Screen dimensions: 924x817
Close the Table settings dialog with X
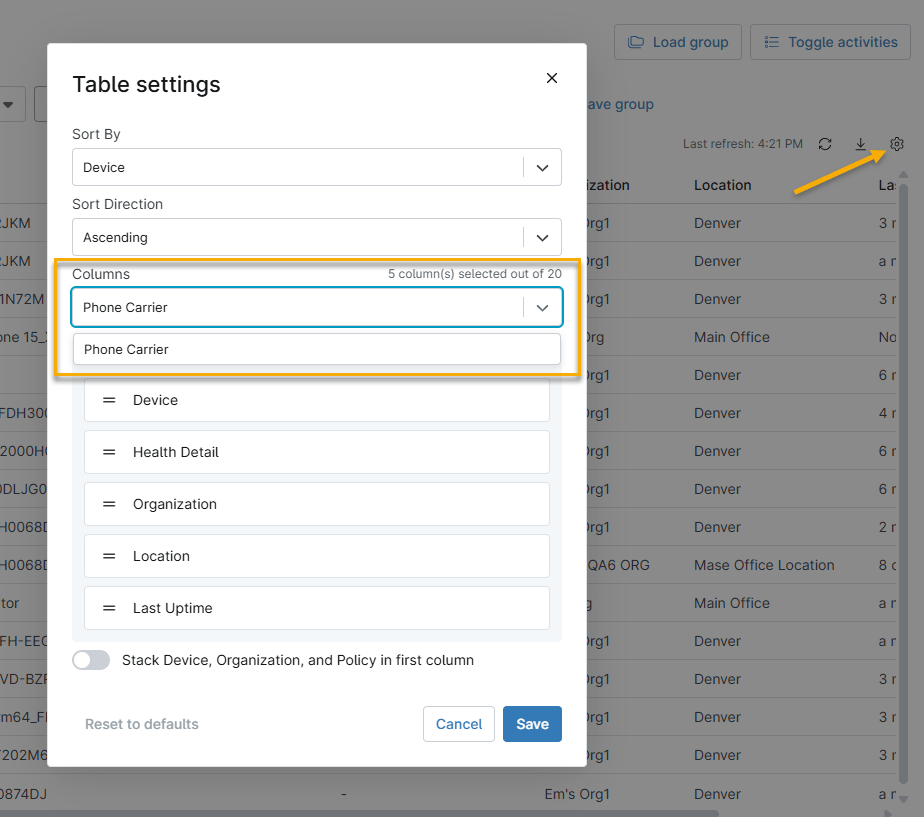pyautogui.click(x=552, y=78)
